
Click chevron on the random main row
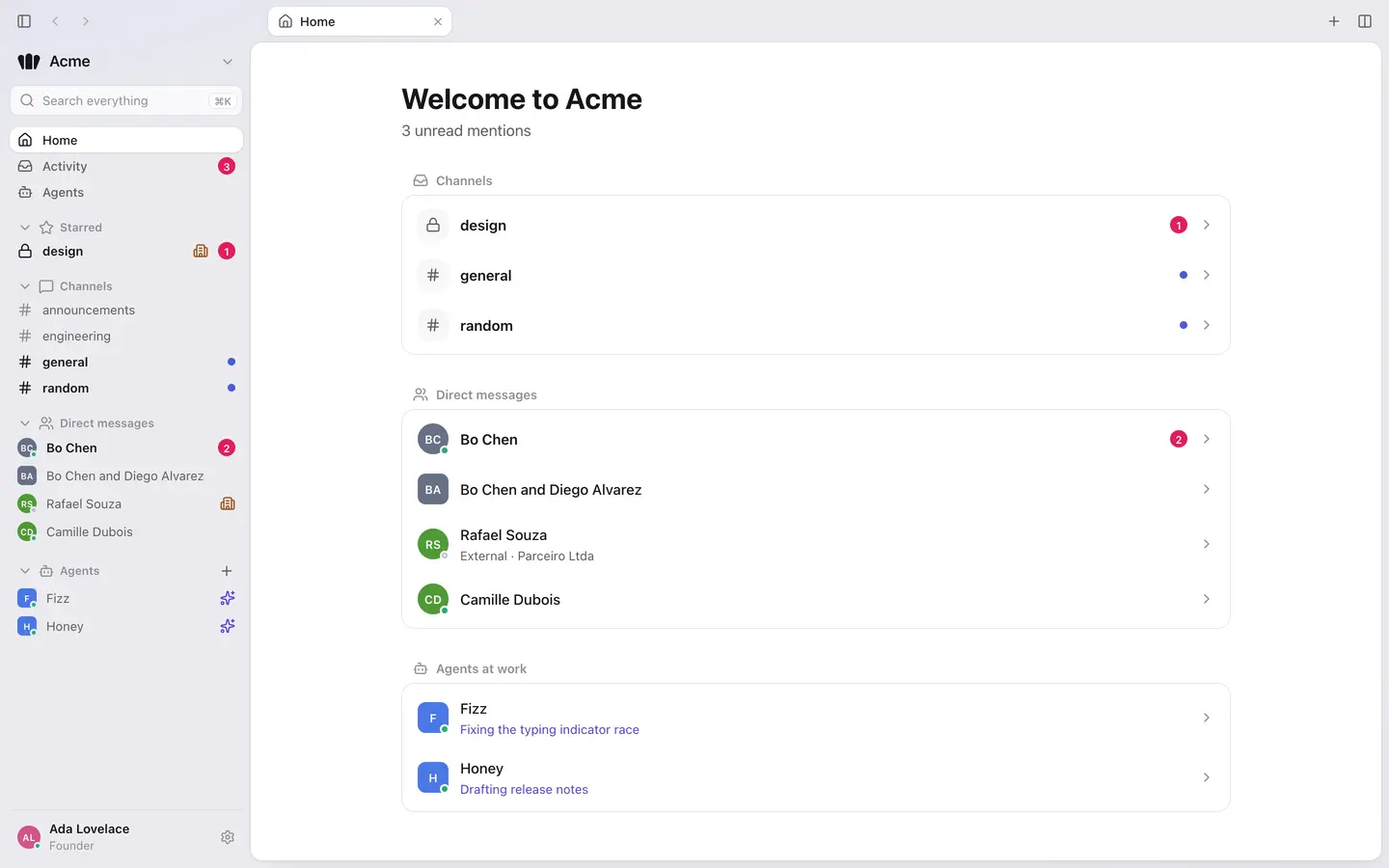pos(1207,325)
